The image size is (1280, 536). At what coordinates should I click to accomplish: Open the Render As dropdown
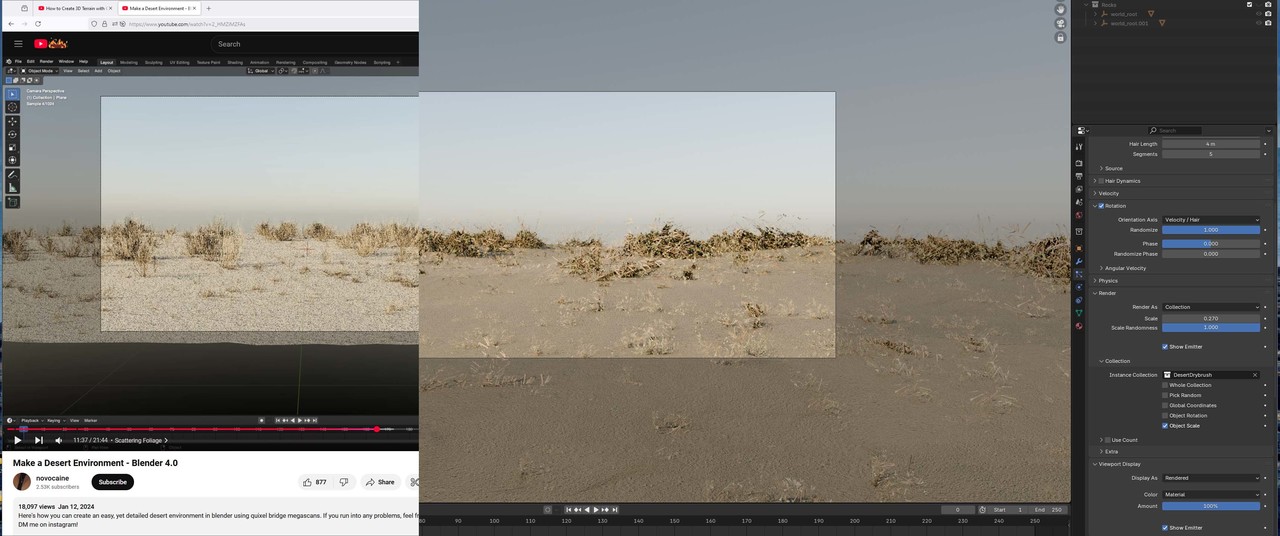click(1211, 307)
